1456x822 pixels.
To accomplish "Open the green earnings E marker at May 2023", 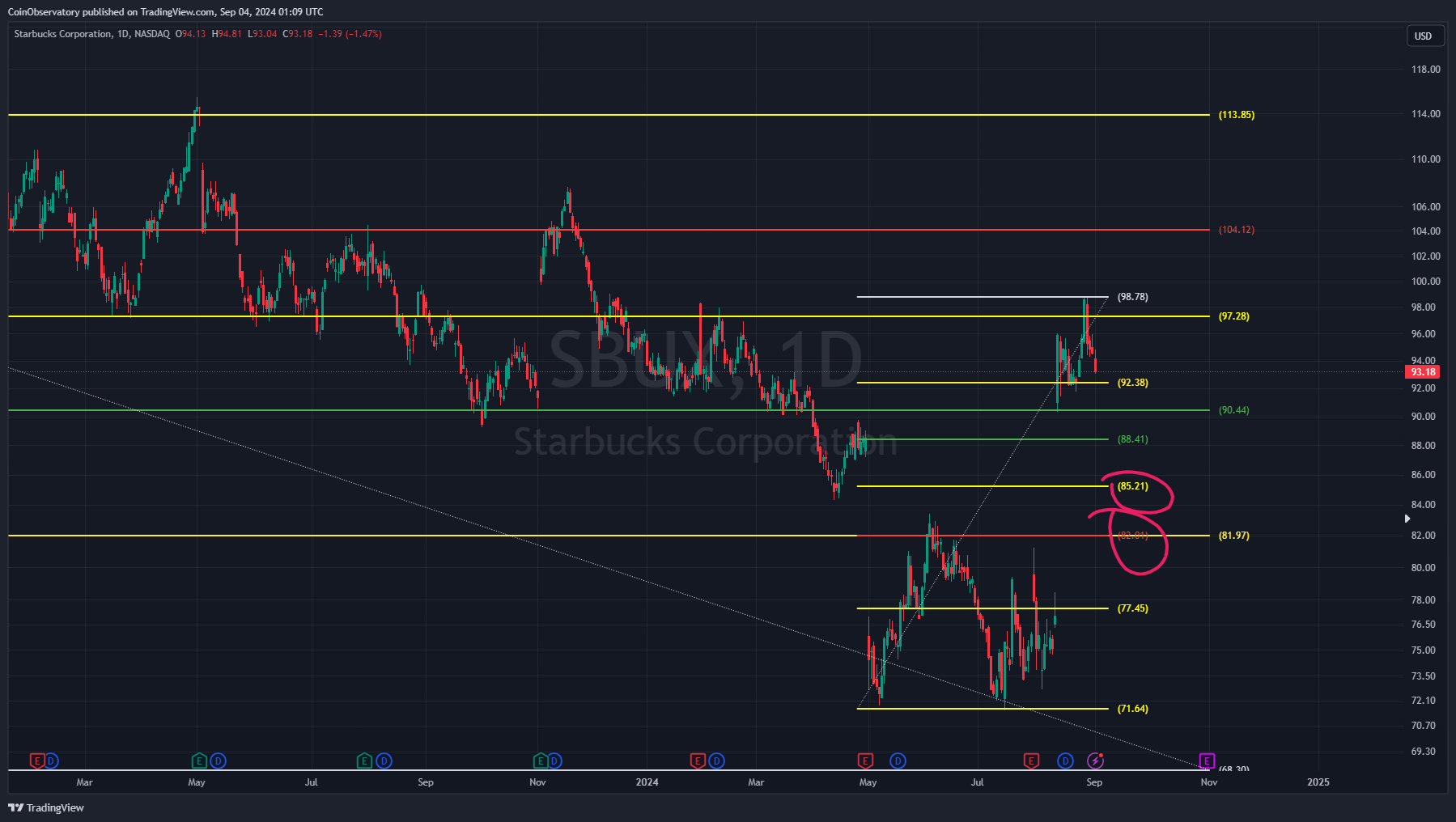I will coord(199,761).
